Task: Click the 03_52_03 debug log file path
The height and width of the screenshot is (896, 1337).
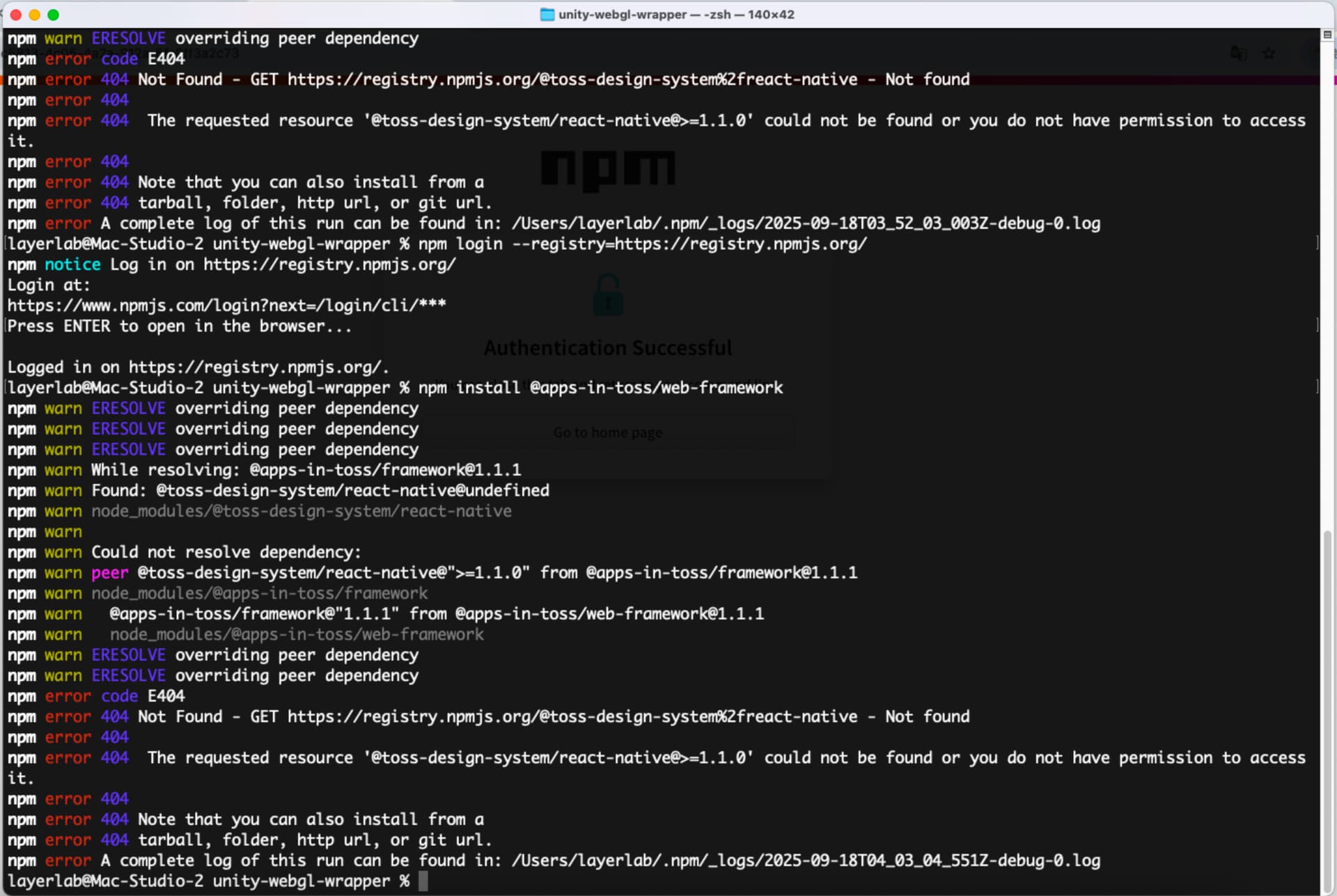Action: point(806,223)
